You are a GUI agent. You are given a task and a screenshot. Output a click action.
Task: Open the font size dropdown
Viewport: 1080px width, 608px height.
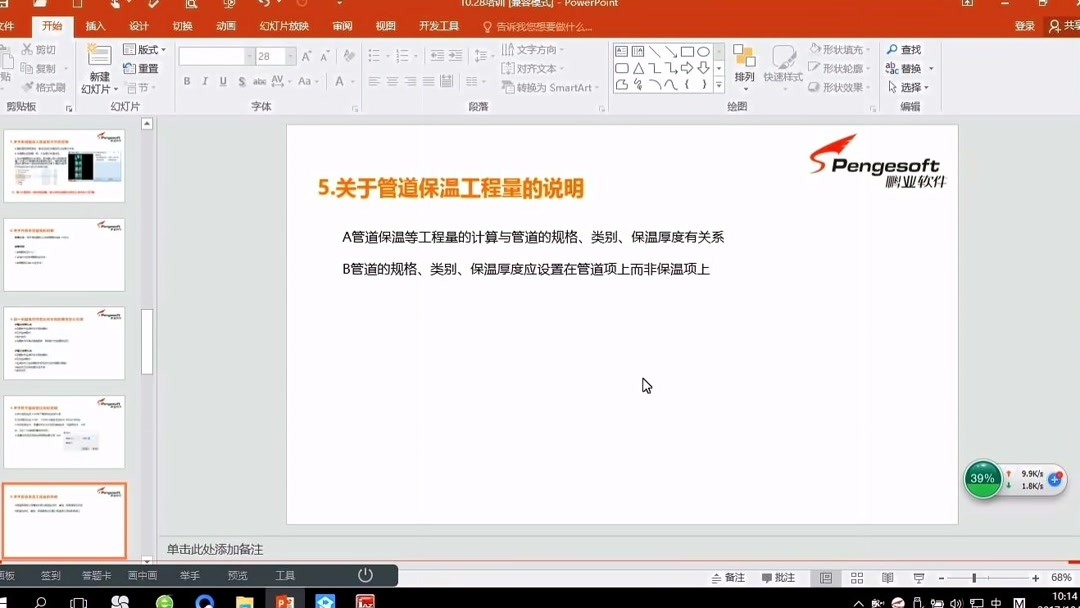click(290, 56)
